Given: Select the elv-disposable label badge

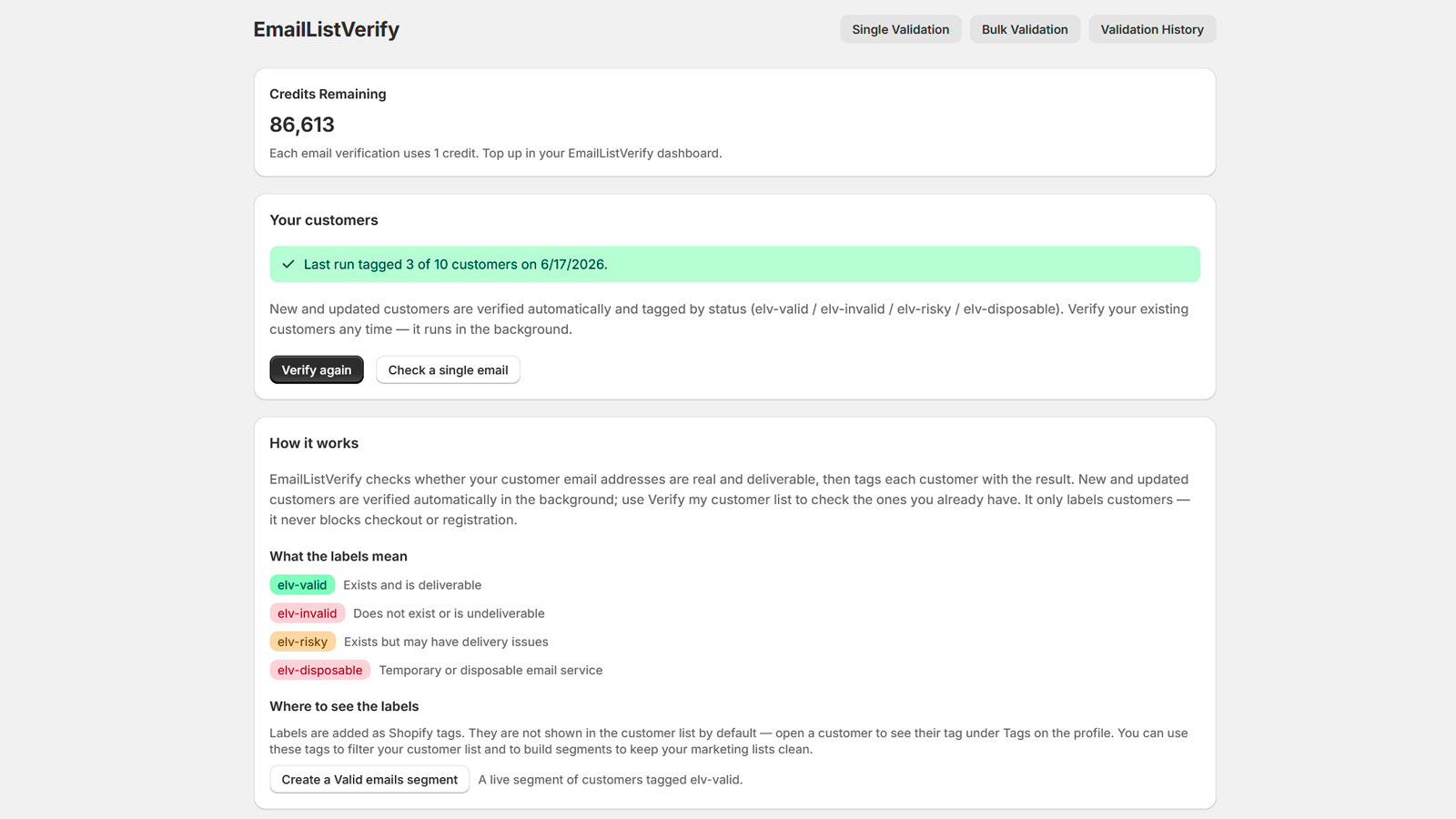Looking at the screenshot, I should point(320,670).
